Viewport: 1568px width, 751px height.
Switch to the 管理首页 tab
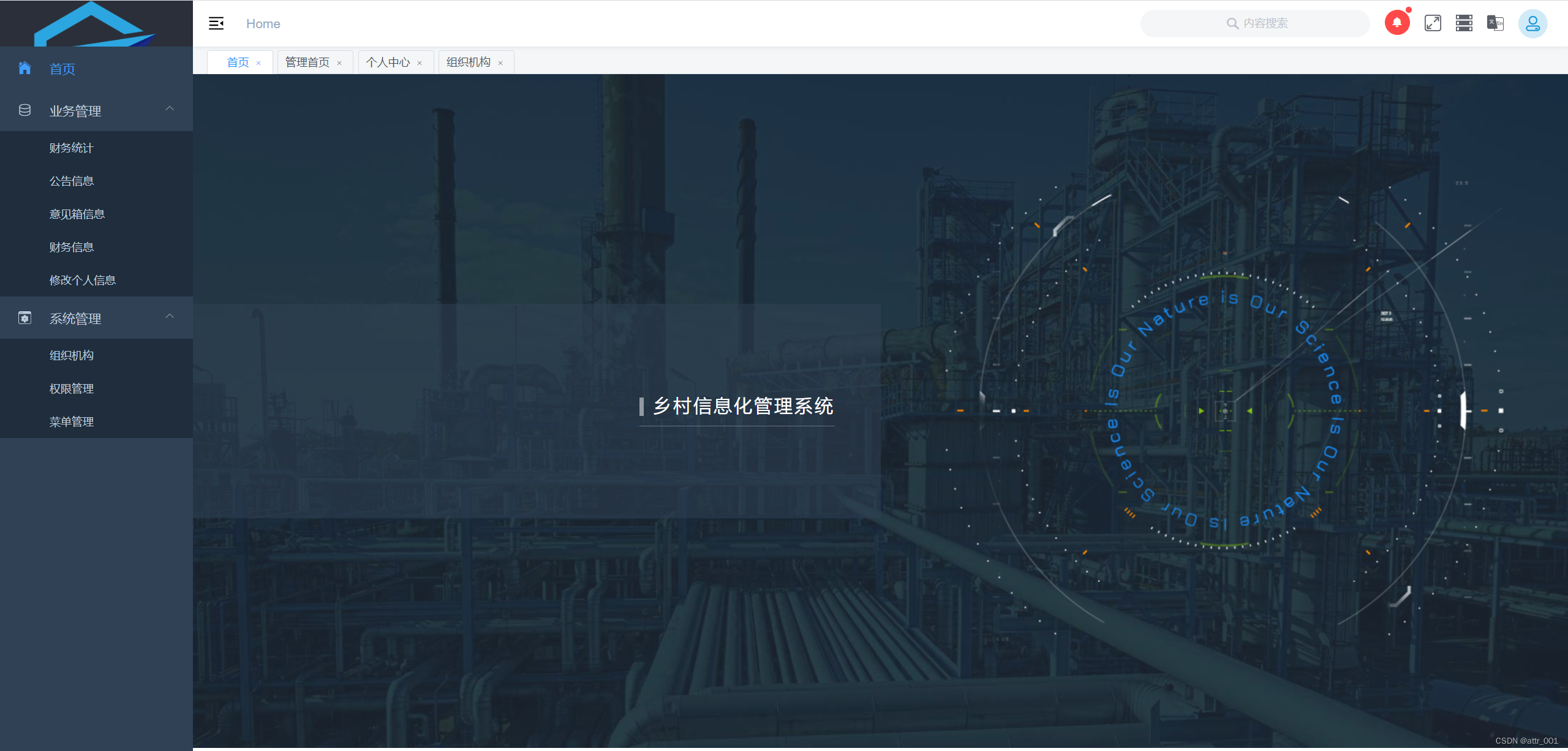[x=307, y=62]
